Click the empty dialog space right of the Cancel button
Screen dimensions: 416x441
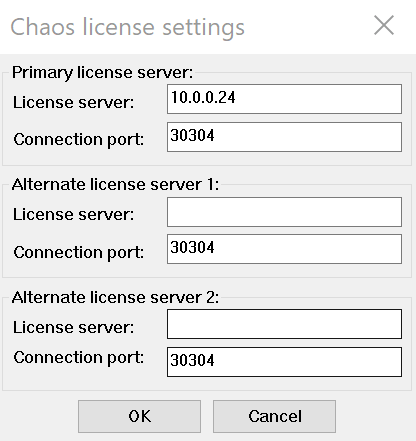[x=375, y=417]
